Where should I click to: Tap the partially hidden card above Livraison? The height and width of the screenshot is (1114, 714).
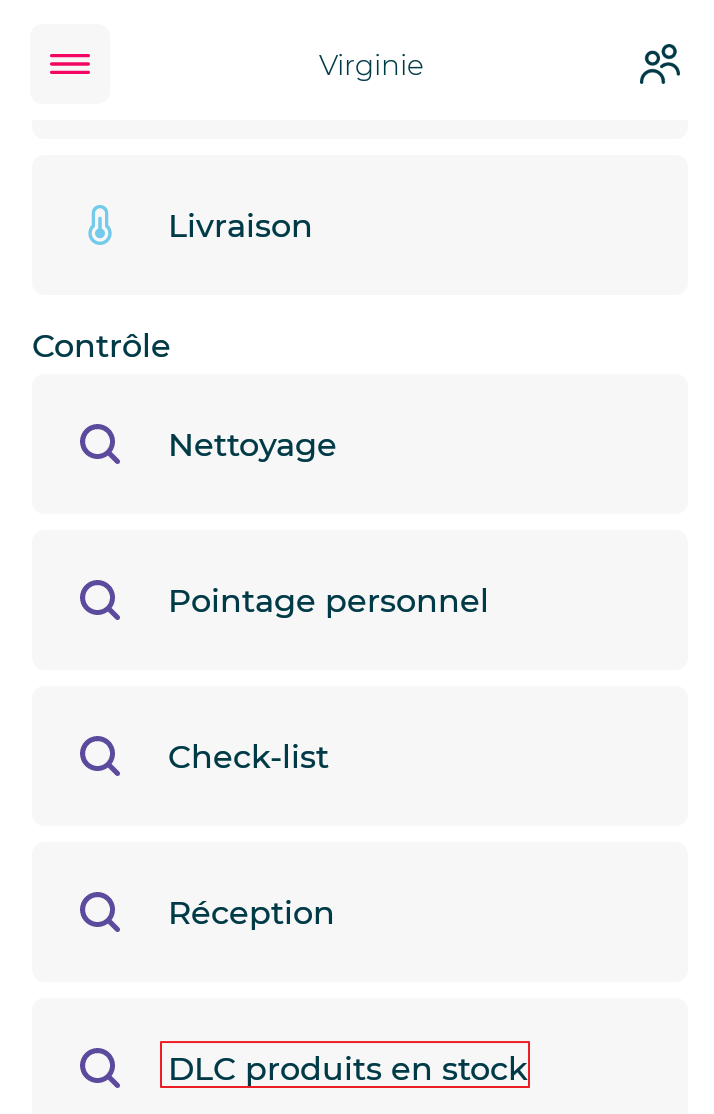[x=360, y=130]
